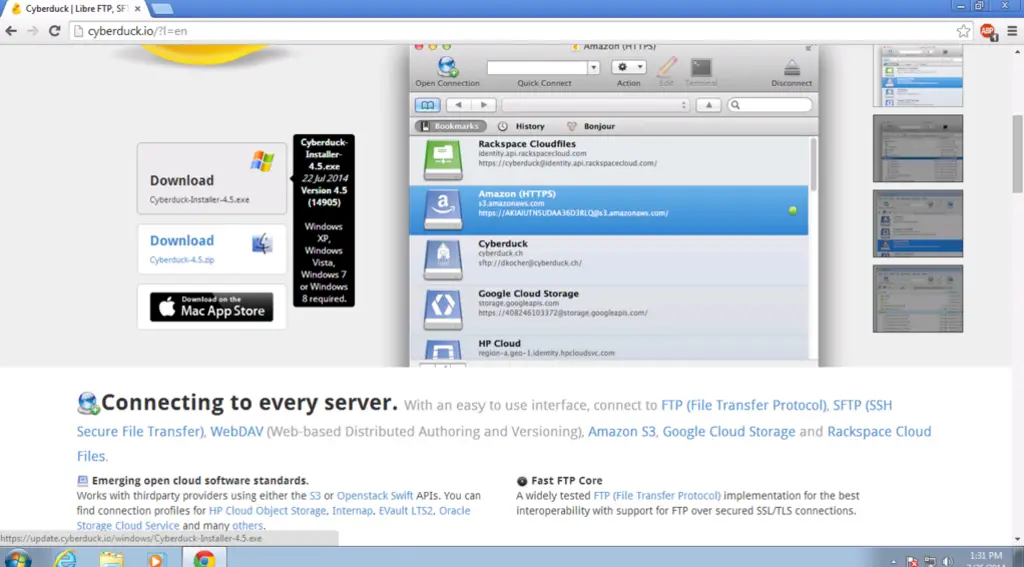Image resolution: width=1024 pixels, height=567 pixels.
Task: Open the Oracle Storage Cloud Service link
Action: point(273,518)
